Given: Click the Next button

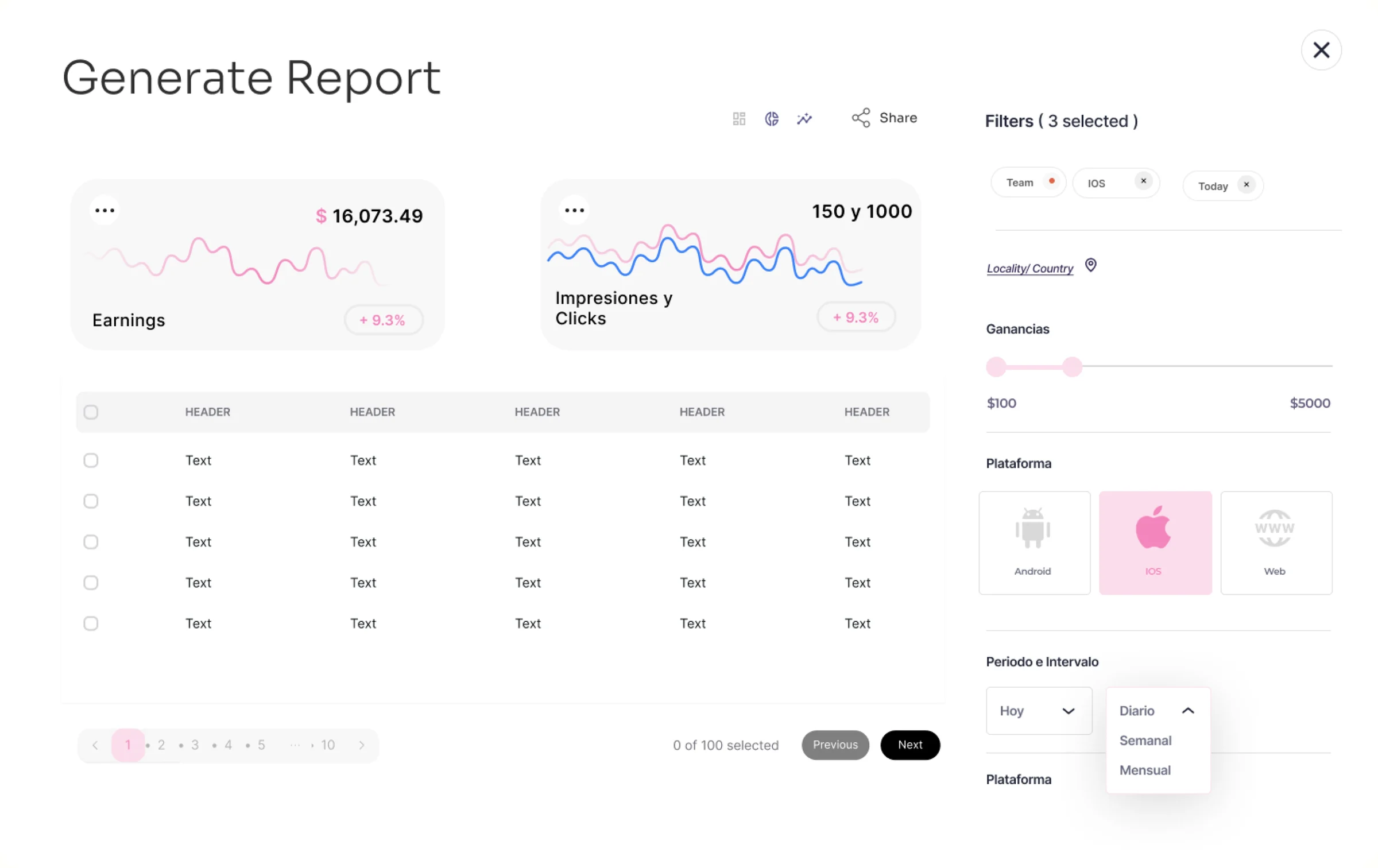Looking at the screenshot, I should point(910,745).
